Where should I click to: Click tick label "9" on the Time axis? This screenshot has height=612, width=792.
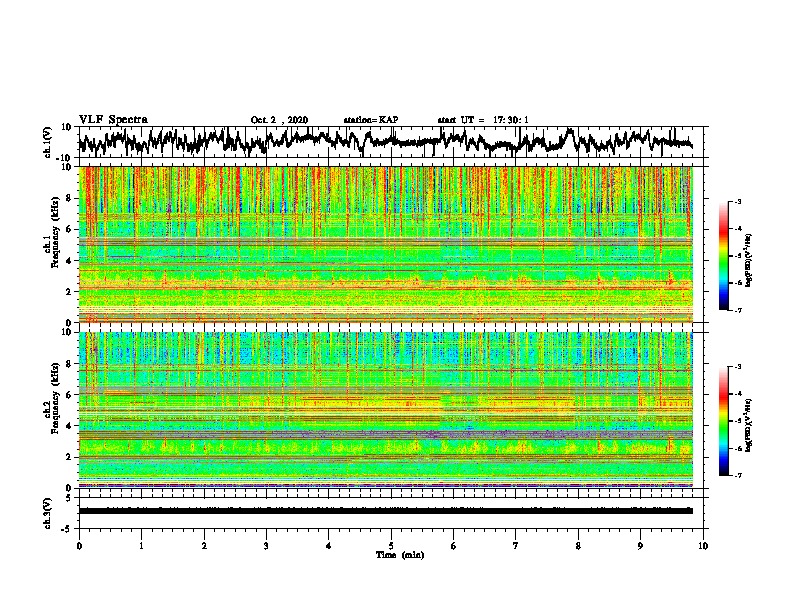point(640,546)
